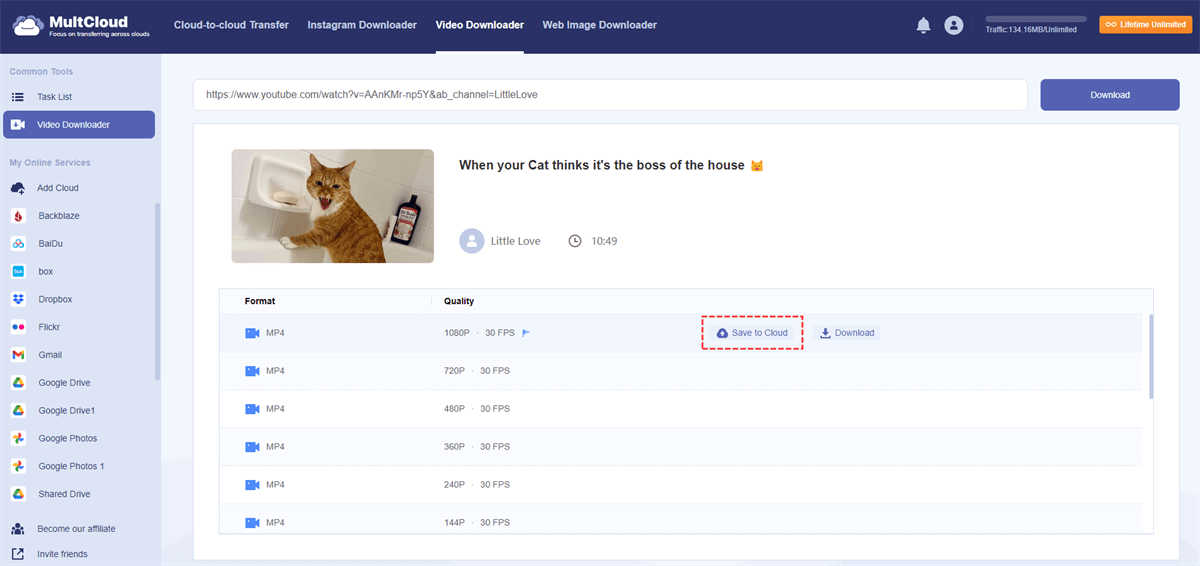Click the Add Cloud icon
The height and width of the screenshot is (566, 1200).
click(18, 188)
